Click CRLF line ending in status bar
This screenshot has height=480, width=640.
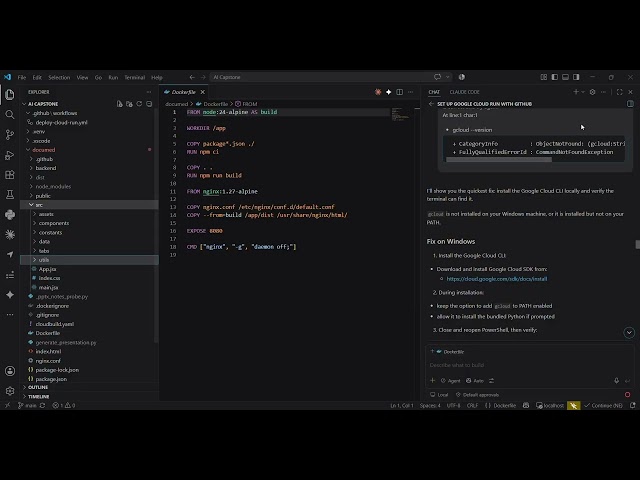[472, 405]
